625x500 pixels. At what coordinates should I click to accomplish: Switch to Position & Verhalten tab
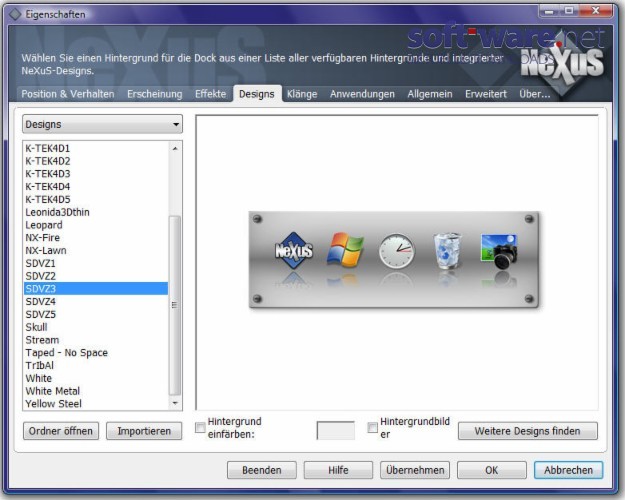coord(68,94)
